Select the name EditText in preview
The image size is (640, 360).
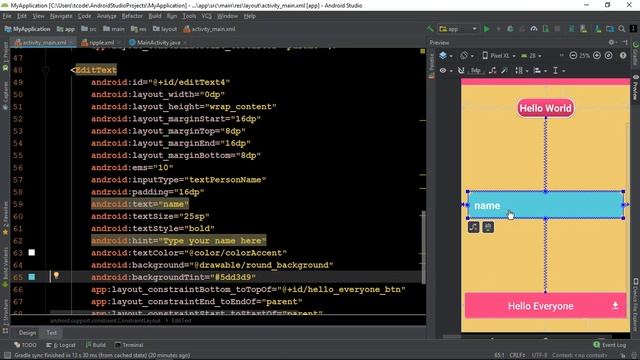click(x=545, y=205)
